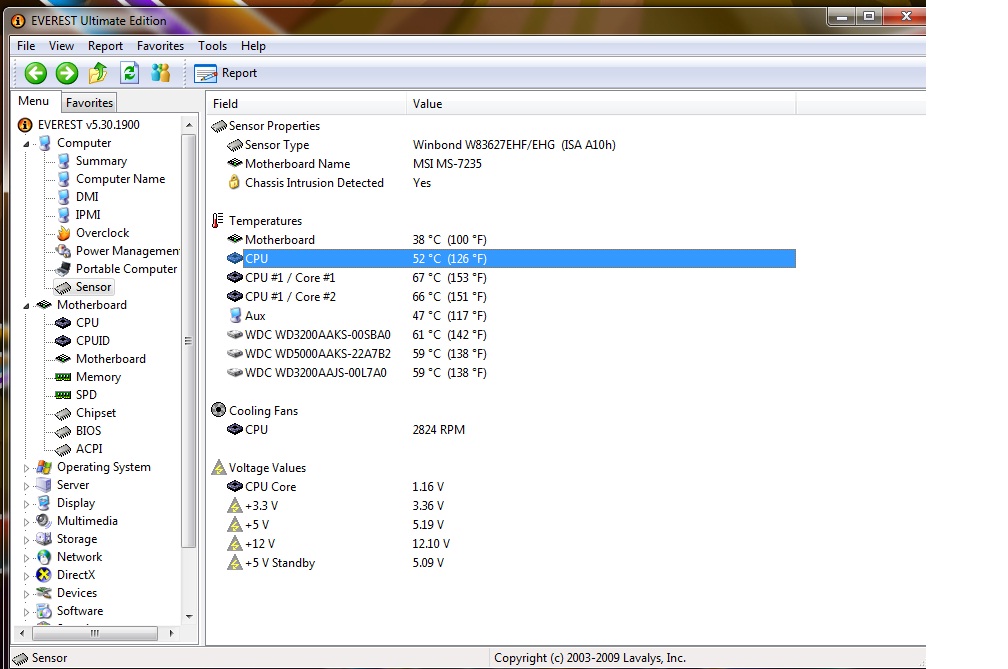Click the IPMI icon in the tree
The width and height of the screenshot is (1008, 669).
tap(64, 215)
